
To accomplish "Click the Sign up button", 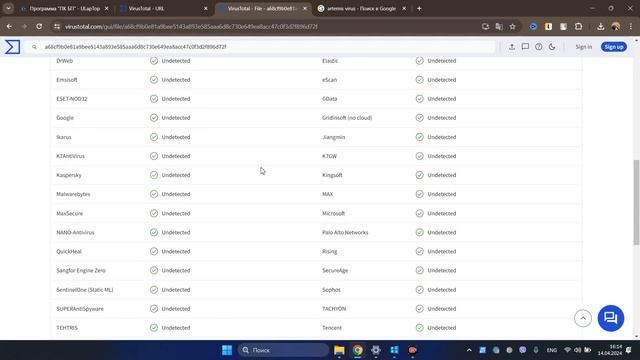I will click(613, 47).
